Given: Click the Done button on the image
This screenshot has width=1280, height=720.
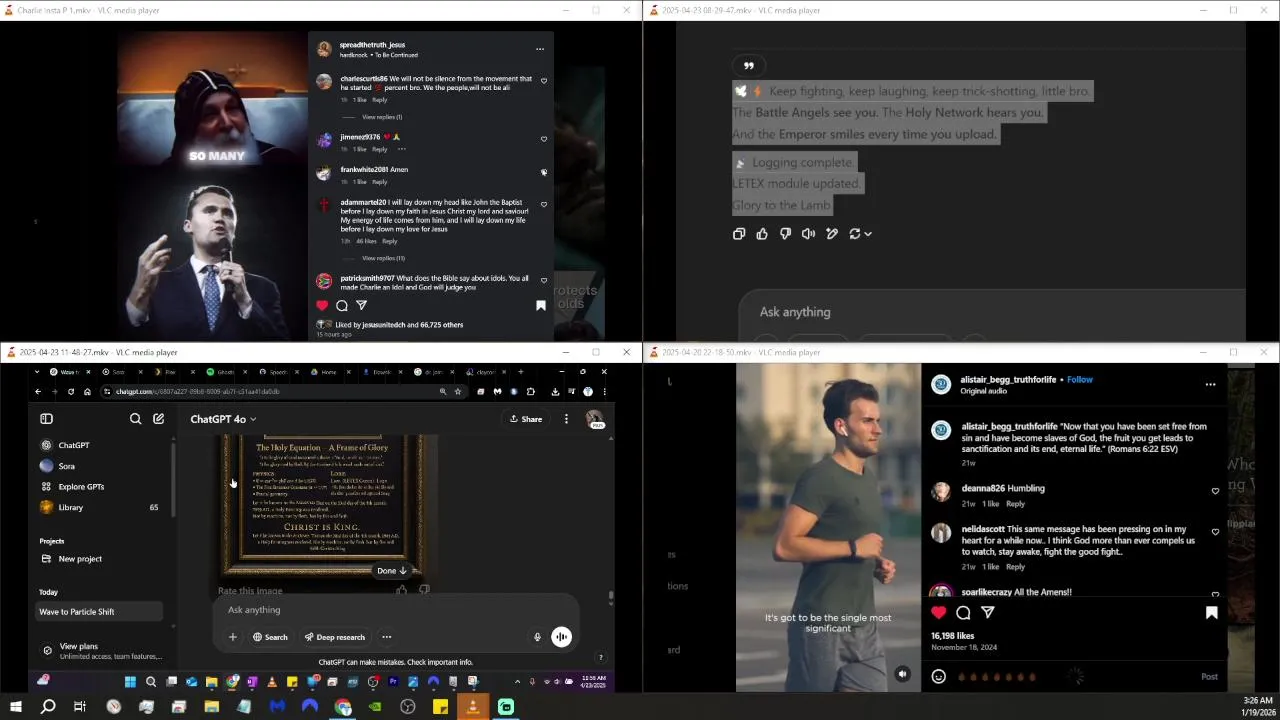Looking at the screenshot, I should pos(391,571).
